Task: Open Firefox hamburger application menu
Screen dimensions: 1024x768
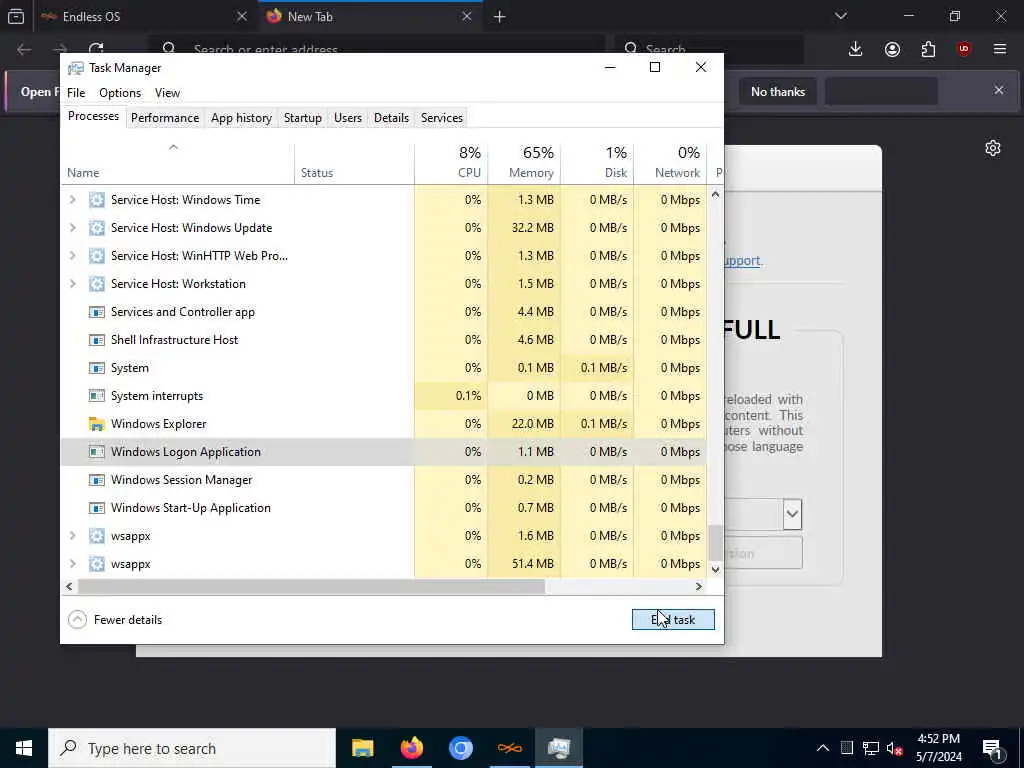Action: (1000, 49)
